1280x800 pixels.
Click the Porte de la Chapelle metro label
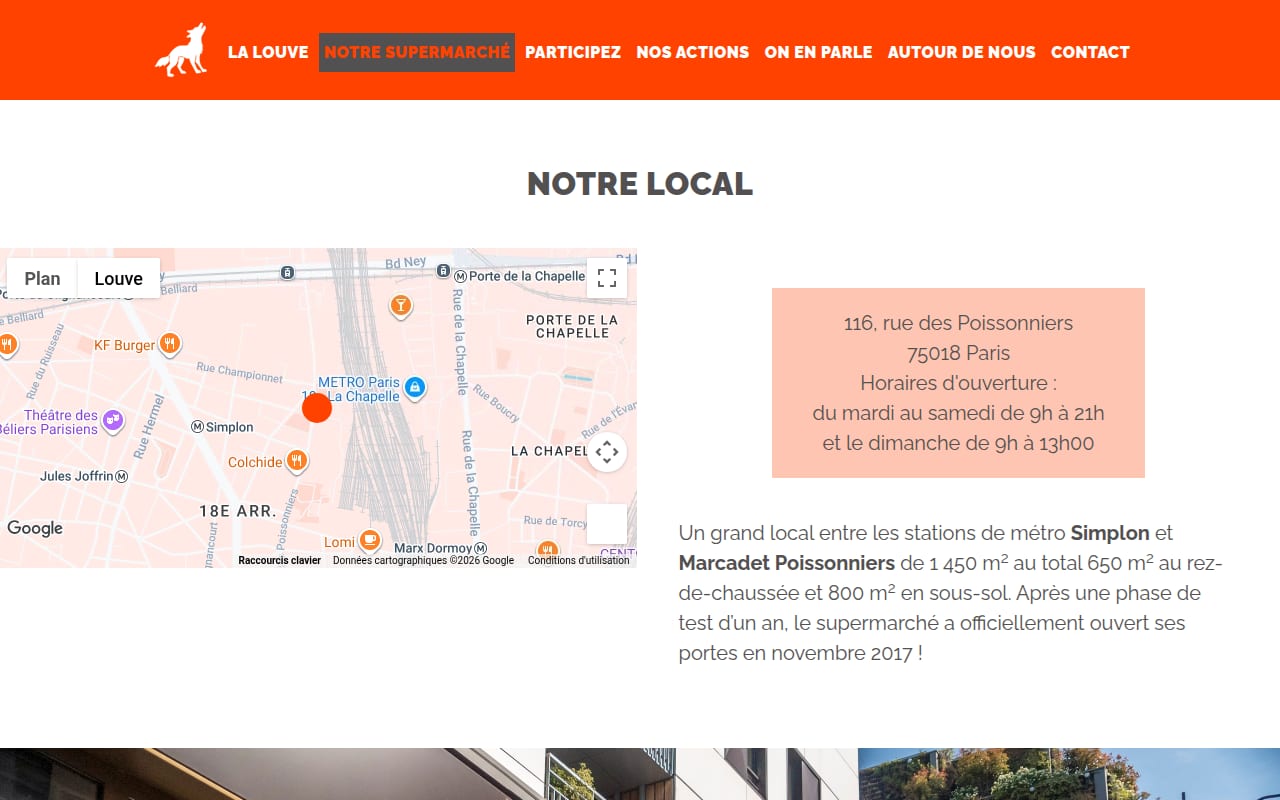(x=520, y=276)
